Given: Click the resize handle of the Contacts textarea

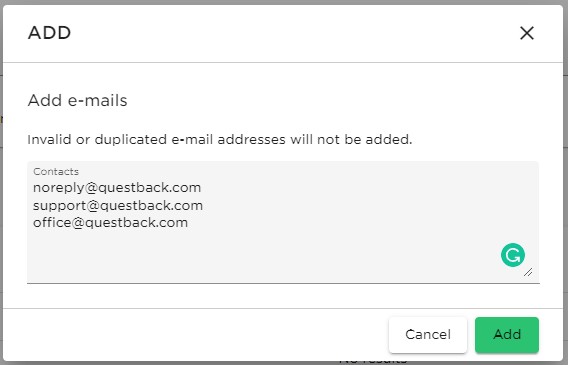Looking at the screenshot, I should pyautogui.click(x=528, y=272).
